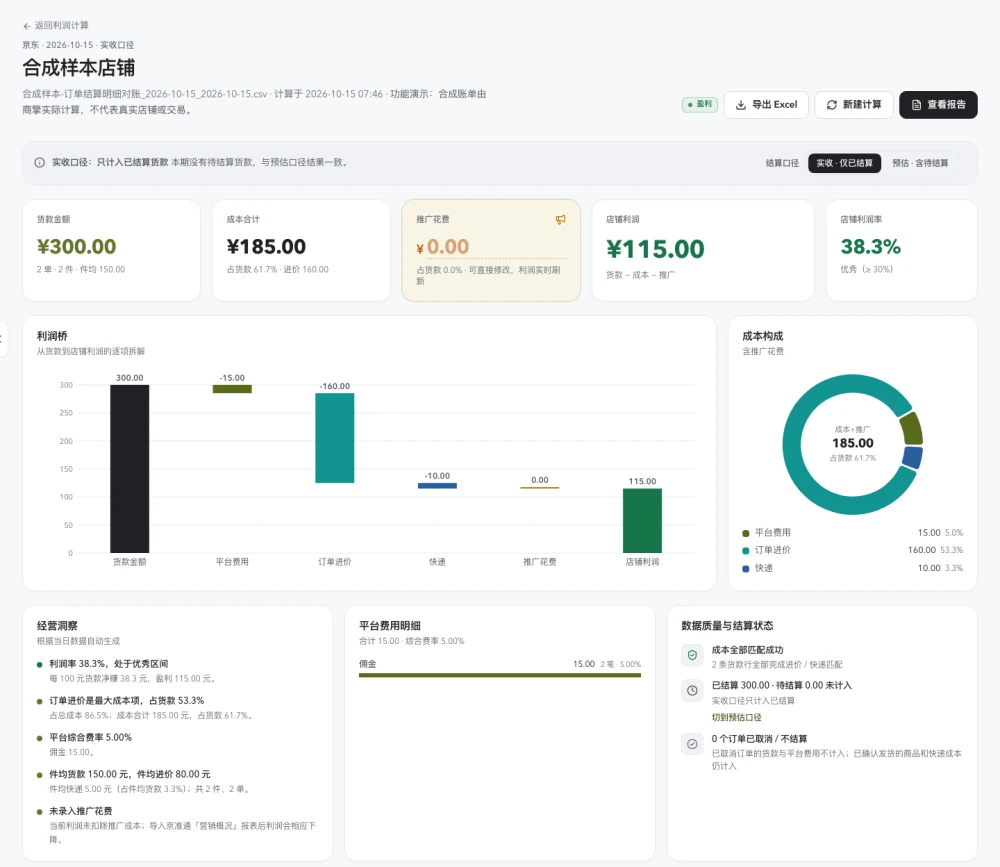Click insight 平台综合费率 5.00%
The height and width of the screenshot is (867, 1000).
pyautogui.click(x=91, y=738)
